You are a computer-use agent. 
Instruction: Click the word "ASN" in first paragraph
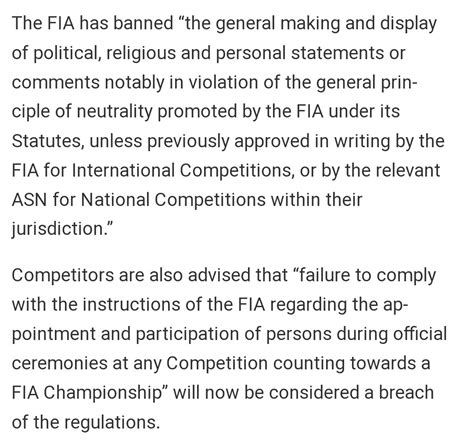click(29, 200)
